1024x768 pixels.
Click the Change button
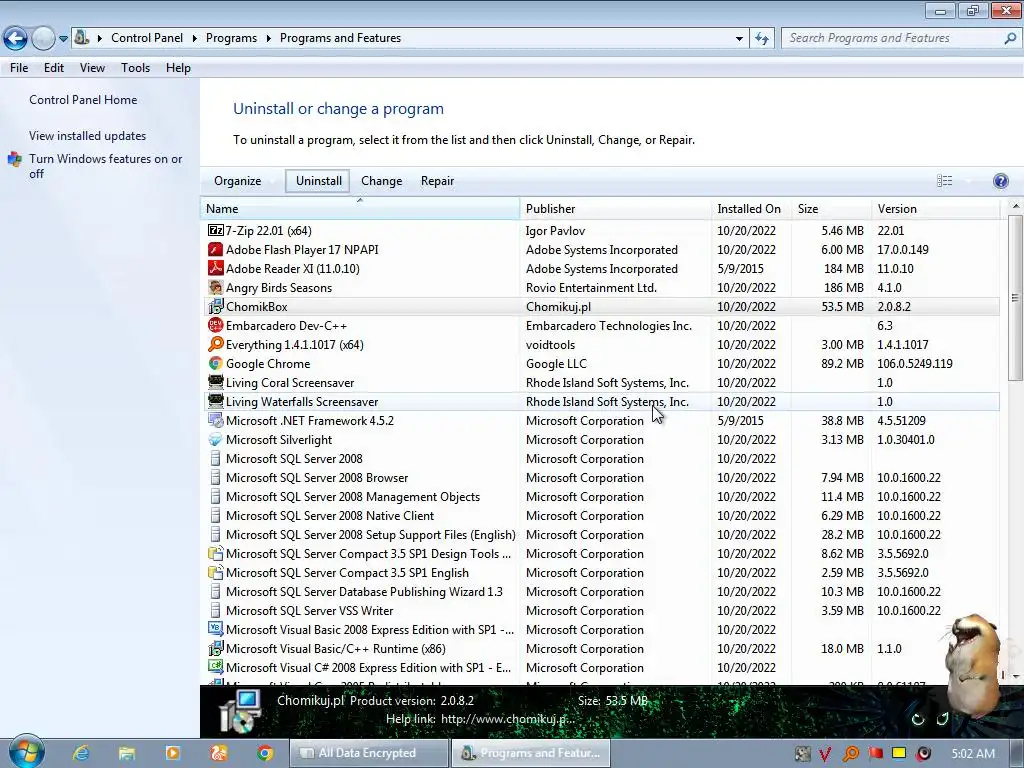click(381, 181)
